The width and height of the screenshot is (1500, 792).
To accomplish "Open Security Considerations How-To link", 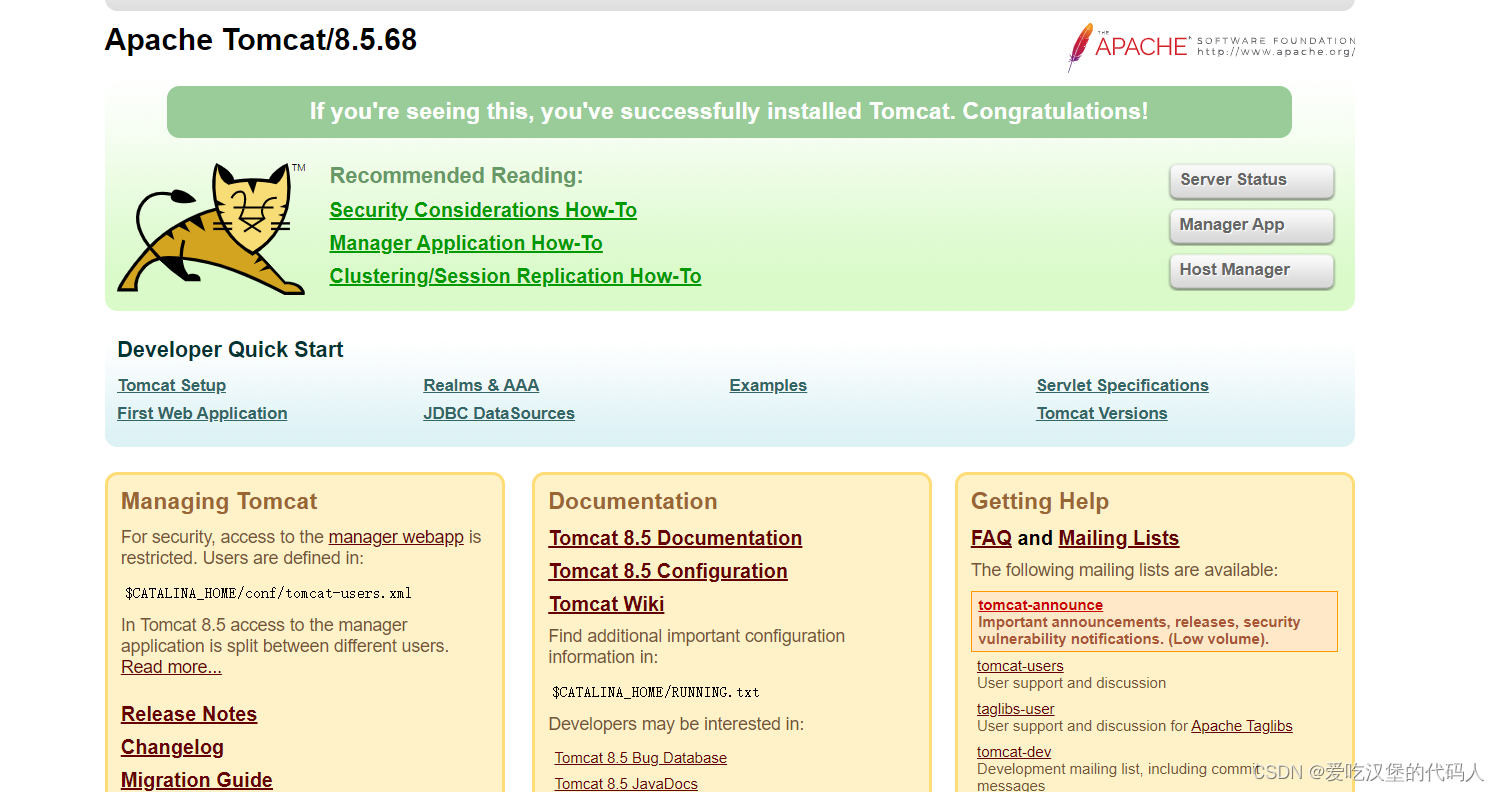I will coord(483,210).
